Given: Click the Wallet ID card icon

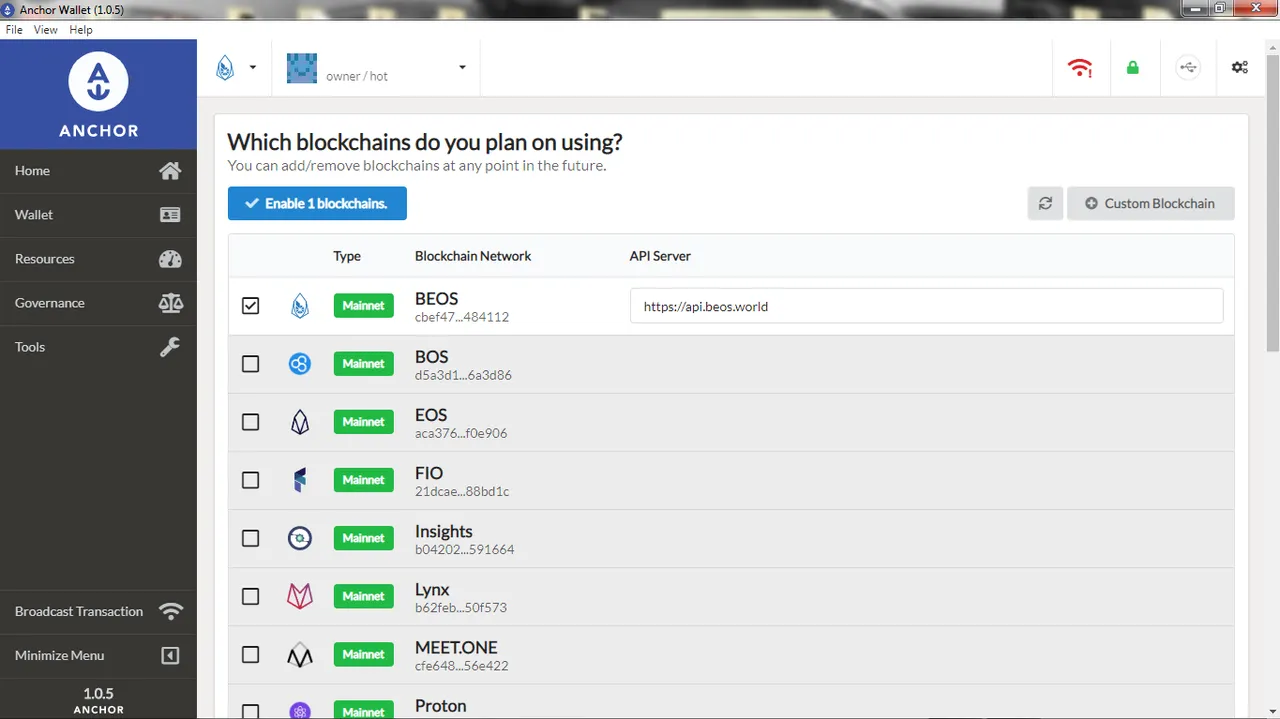Looking at the screenshot, I should click(x=170, y=215).
